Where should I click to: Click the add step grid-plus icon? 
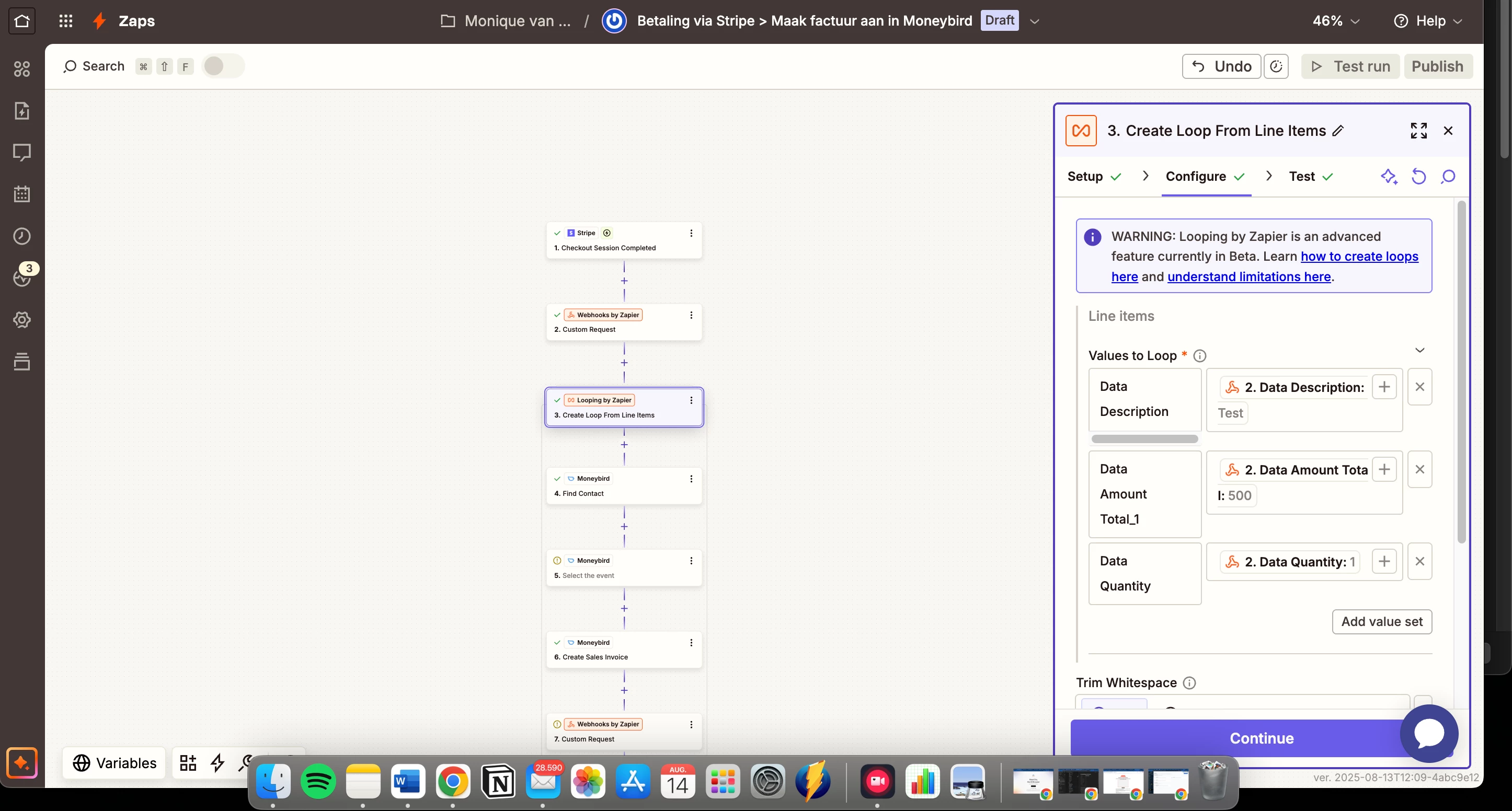188,763
